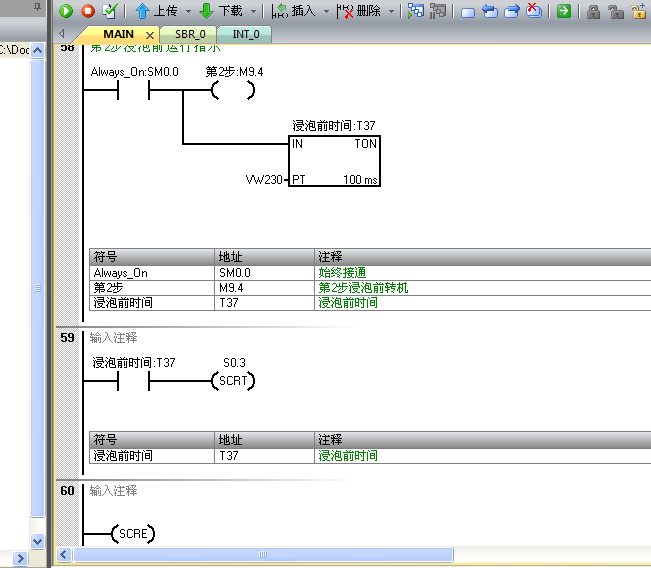Click the pause program status icon
Viewport: 651px width, 568px height.
[x=438, y=11]
